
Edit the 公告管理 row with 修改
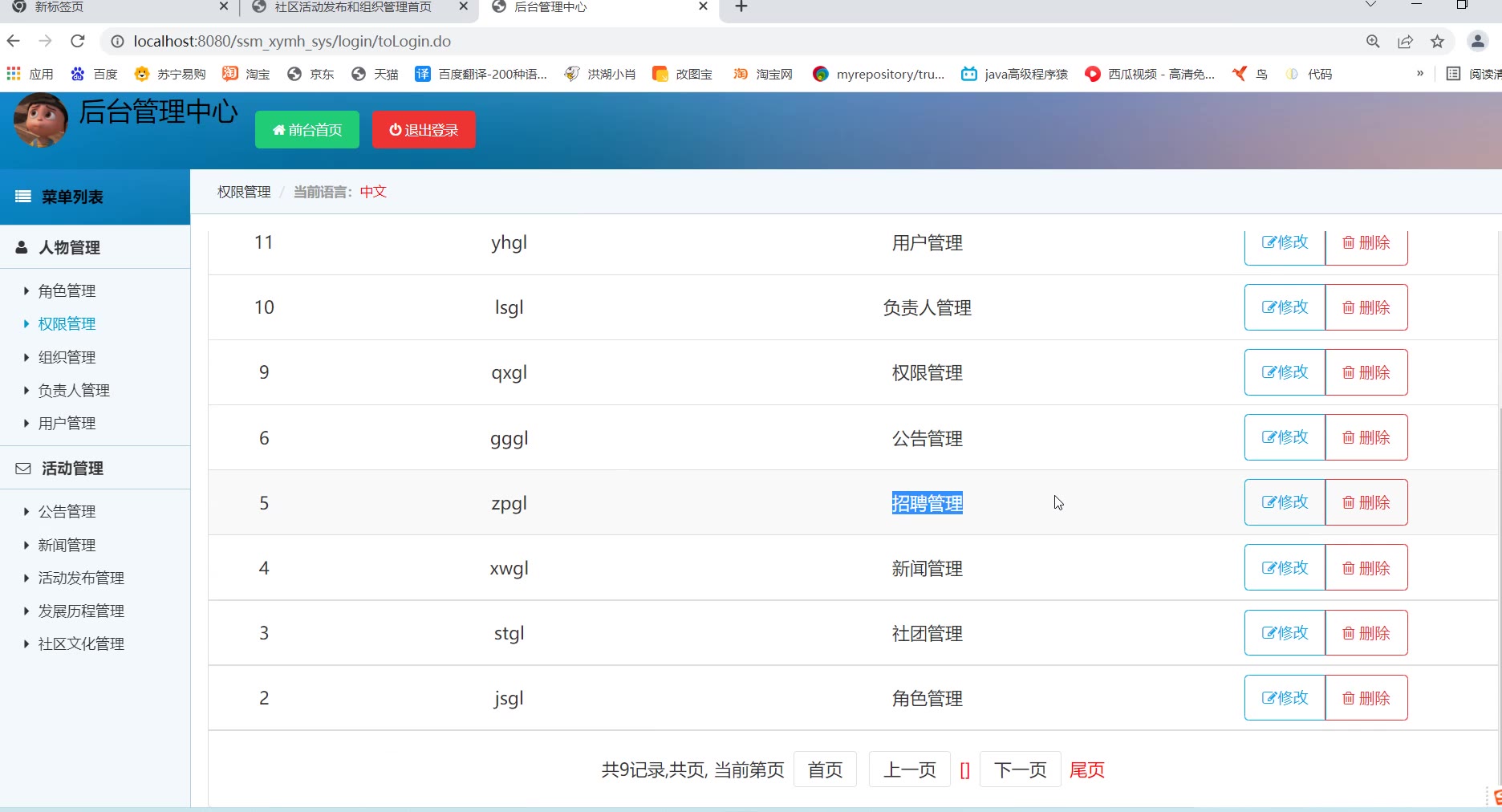click(x=1285, y=437)
